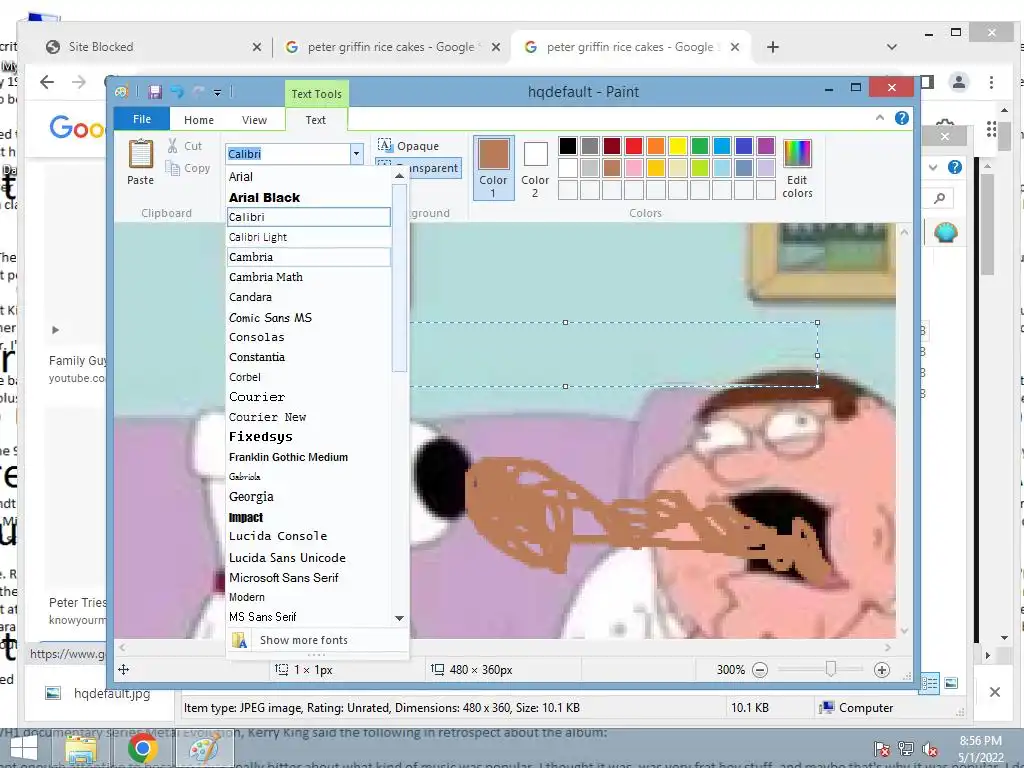
Task: Open the Customize Quick Access Toolbar arrow
Action: [217, 93]
